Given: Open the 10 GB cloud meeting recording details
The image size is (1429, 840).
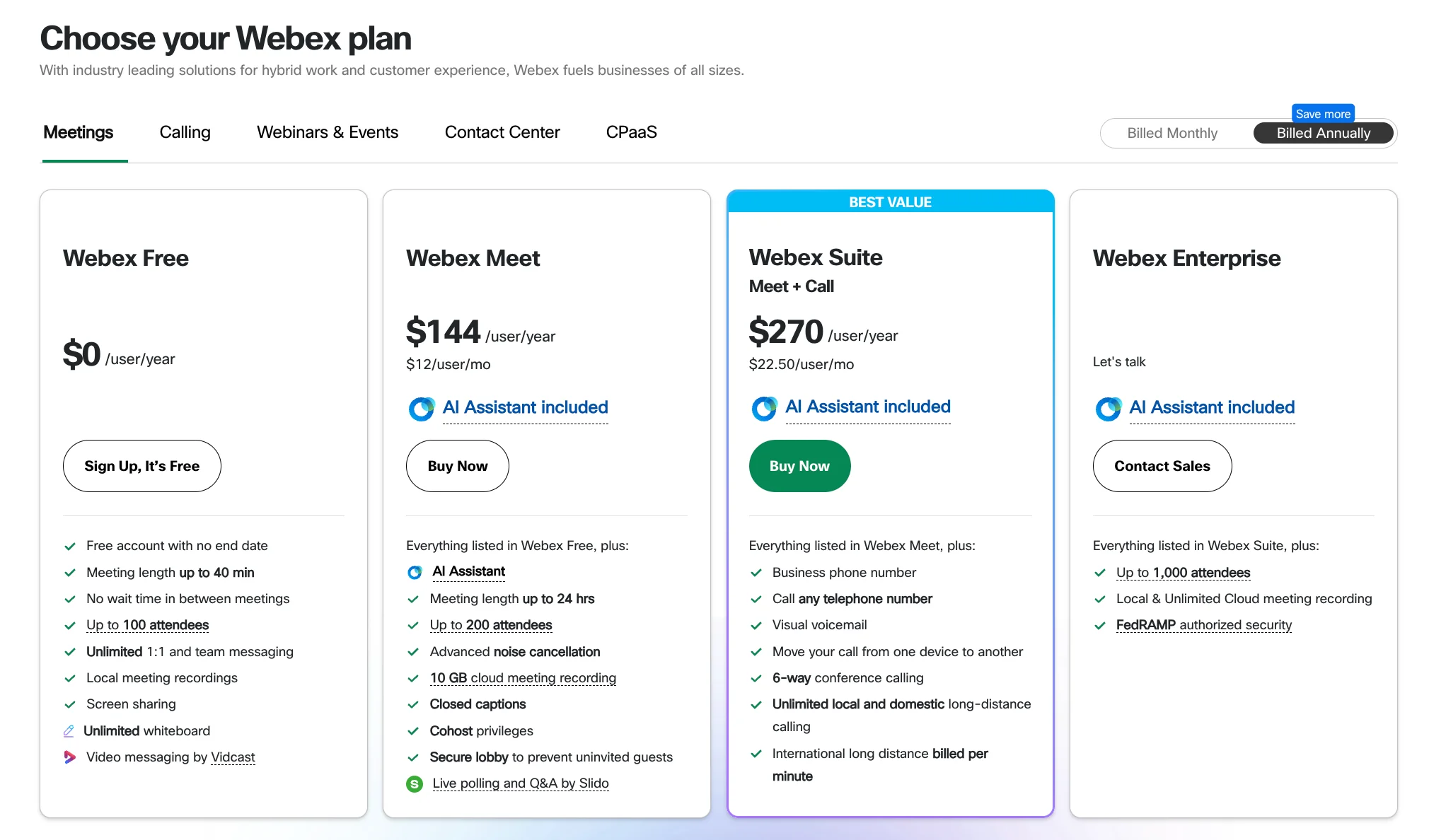Looking at the screenshot, I should pyautogui.click(x=522, y=677).
